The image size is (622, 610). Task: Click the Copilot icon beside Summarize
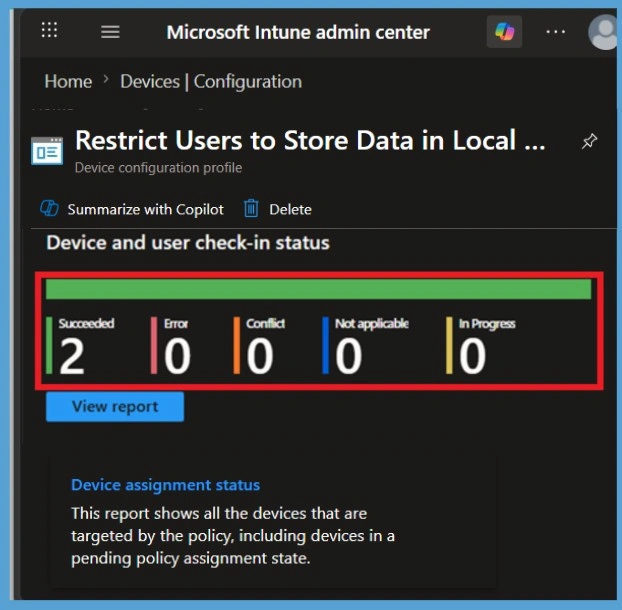pos(50,209)
